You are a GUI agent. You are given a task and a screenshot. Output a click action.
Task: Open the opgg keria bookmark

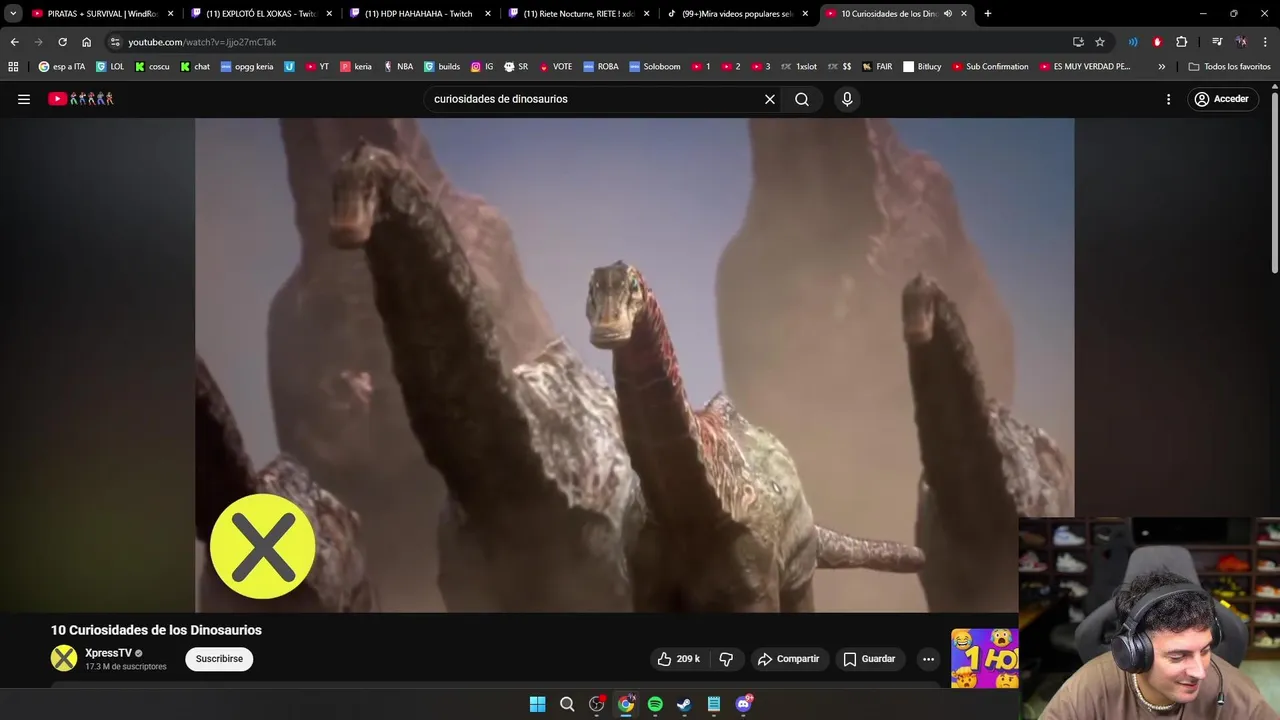pos(247,67)
